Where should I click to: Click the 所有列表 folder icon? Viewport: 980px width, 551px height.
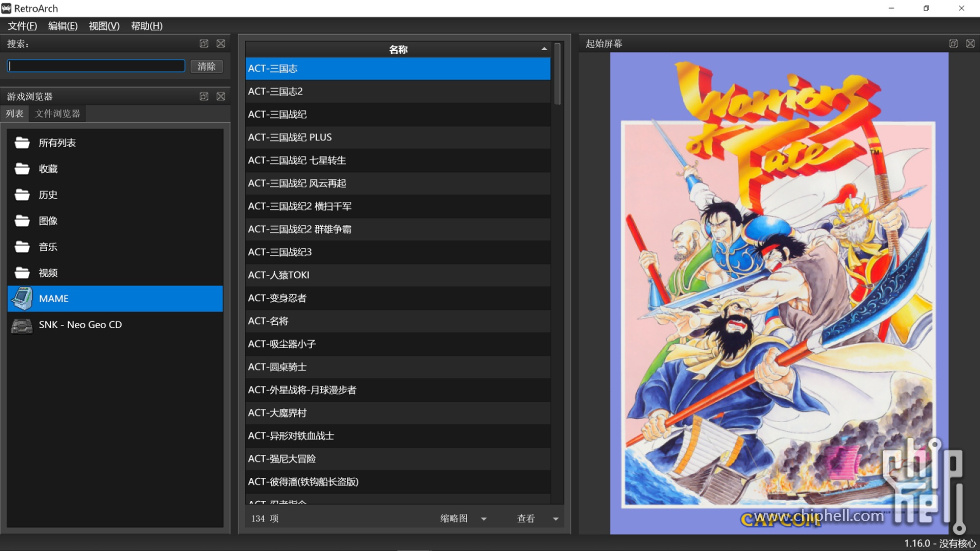22,142
